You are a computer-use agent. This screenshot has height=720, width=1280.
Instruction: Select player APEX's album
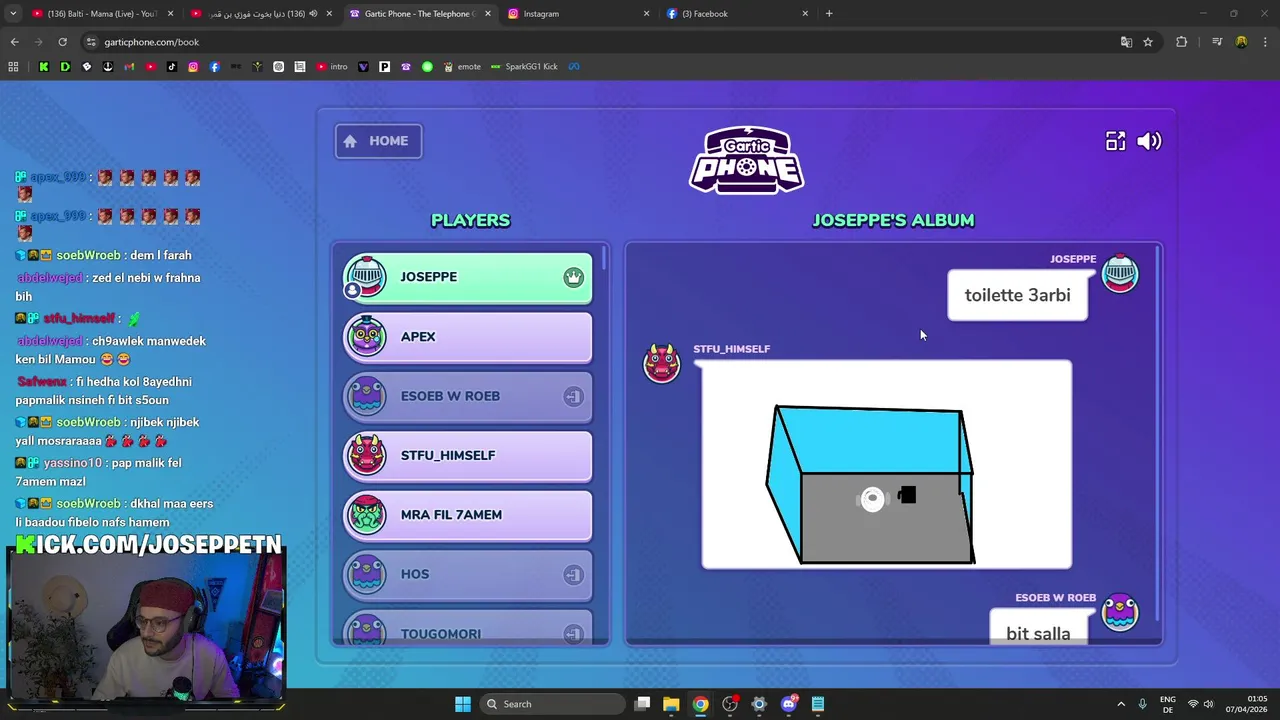tap(468, 336)
